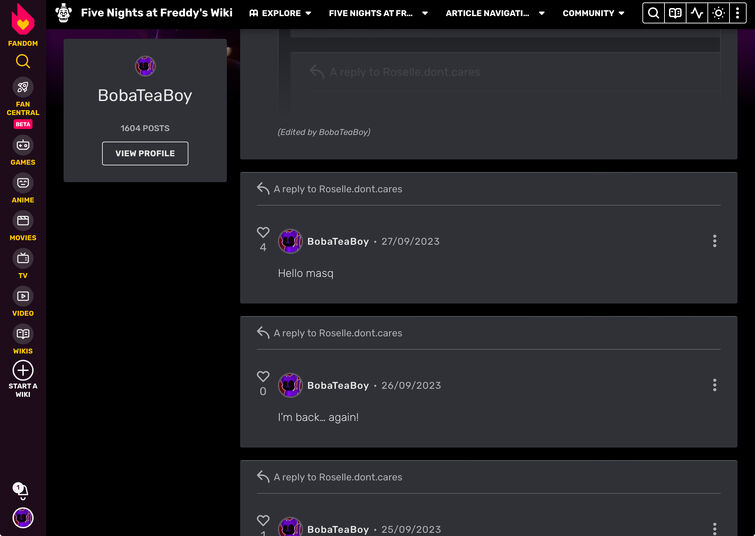Open BobaTeaBoy author link on 27/09/2023 post
The image size is (755, 536).
tap(338, 241)
